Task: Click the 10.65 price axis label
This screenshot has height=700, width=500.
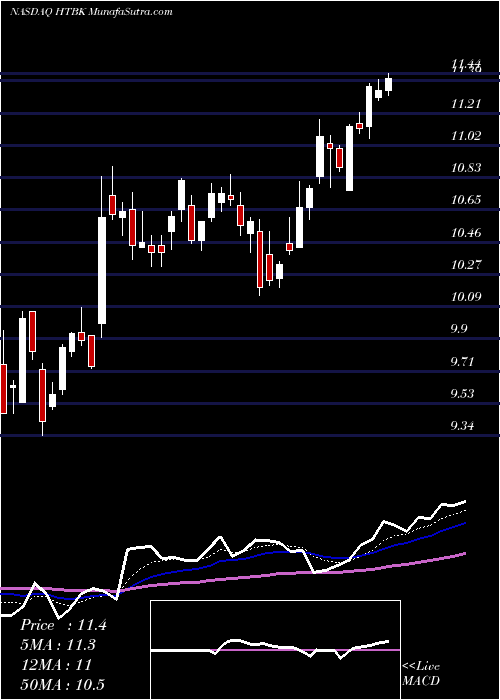Action: click(466, 200)
